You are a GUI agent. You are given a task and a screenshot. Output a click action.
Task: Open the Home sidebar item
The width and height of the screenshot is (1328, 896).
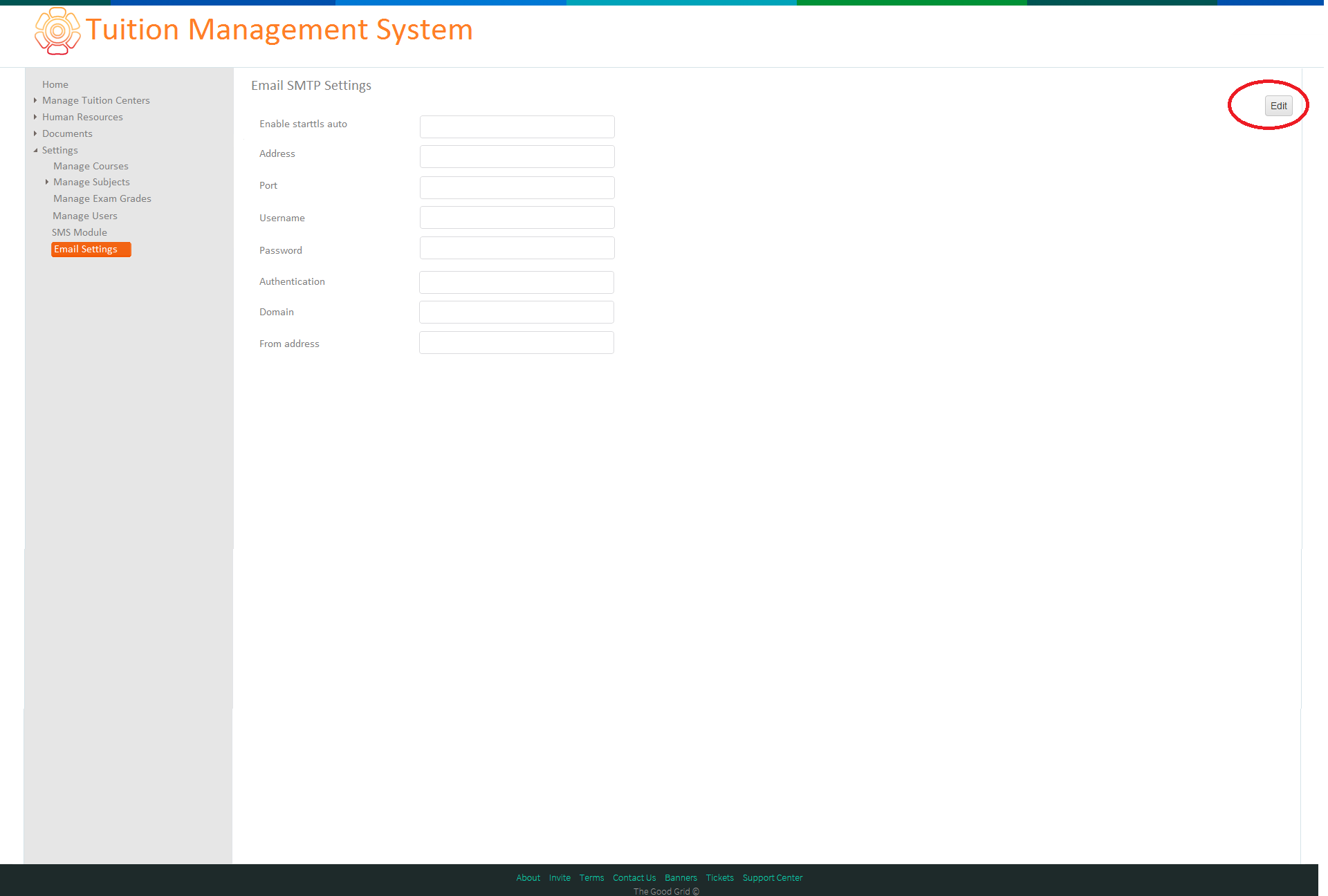[x=55, y=84]
